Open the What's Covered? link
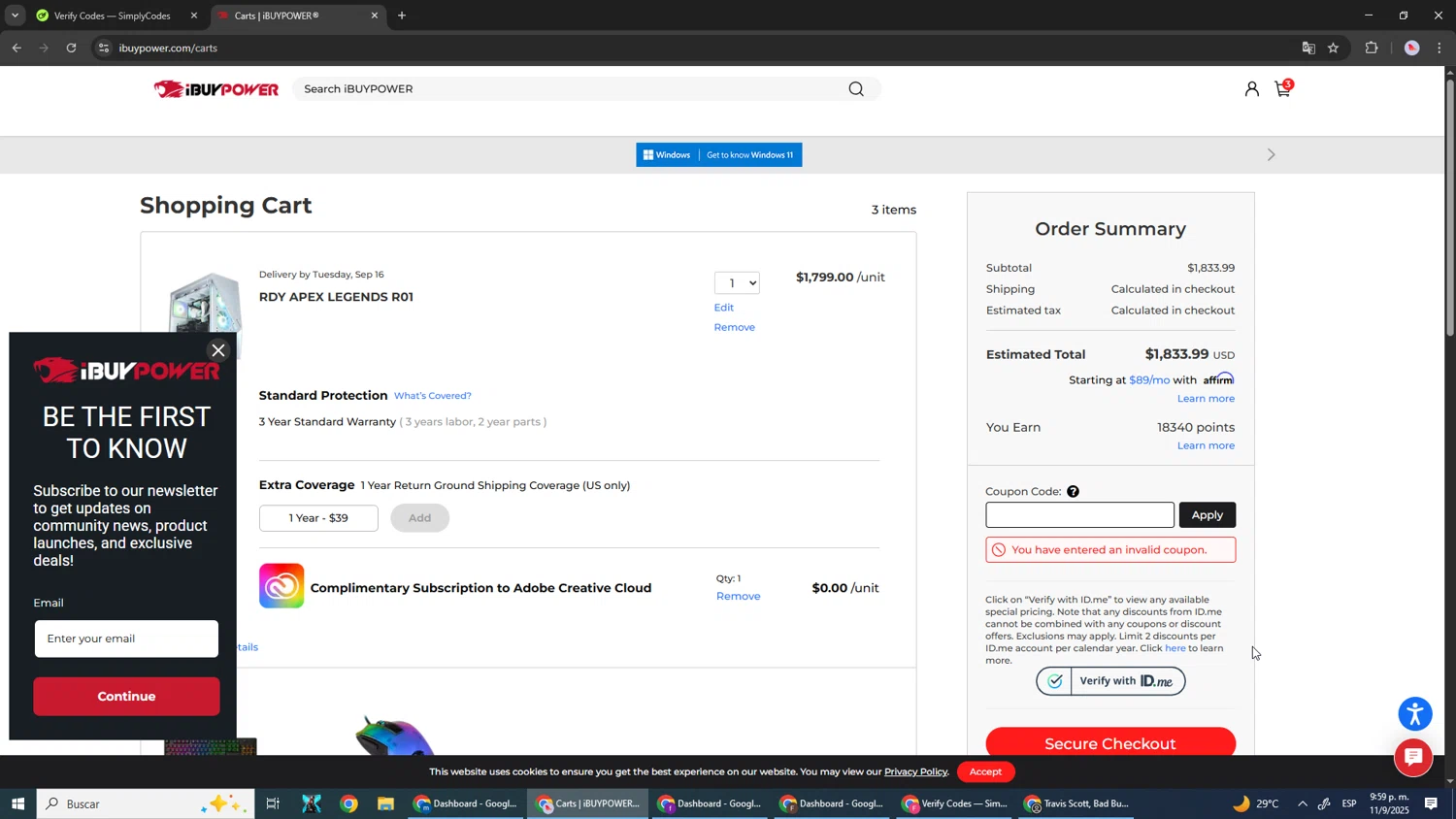Screen dimensions: 1456x819 click(x=433, y=396)
